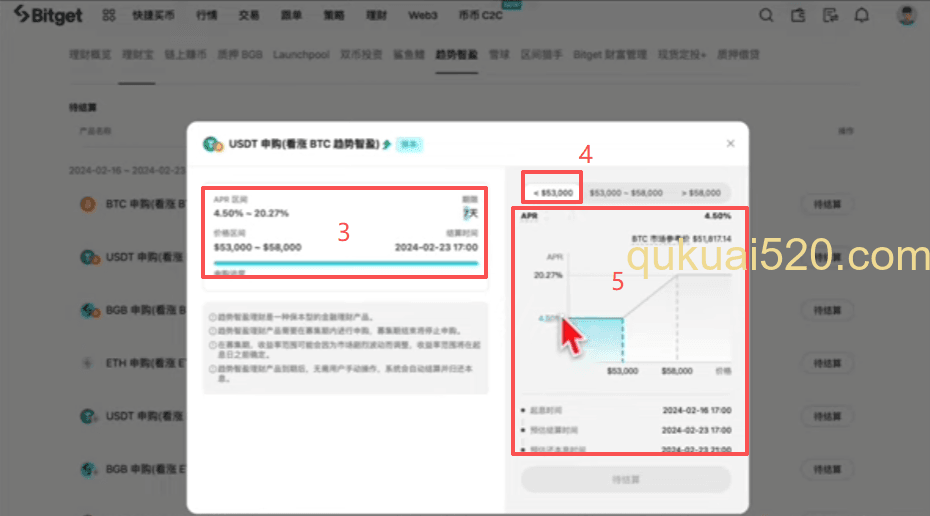930x516 pixels.
Task: Click the APR range value 4.50% ~ 20.27%
Action: pos(251,213)
